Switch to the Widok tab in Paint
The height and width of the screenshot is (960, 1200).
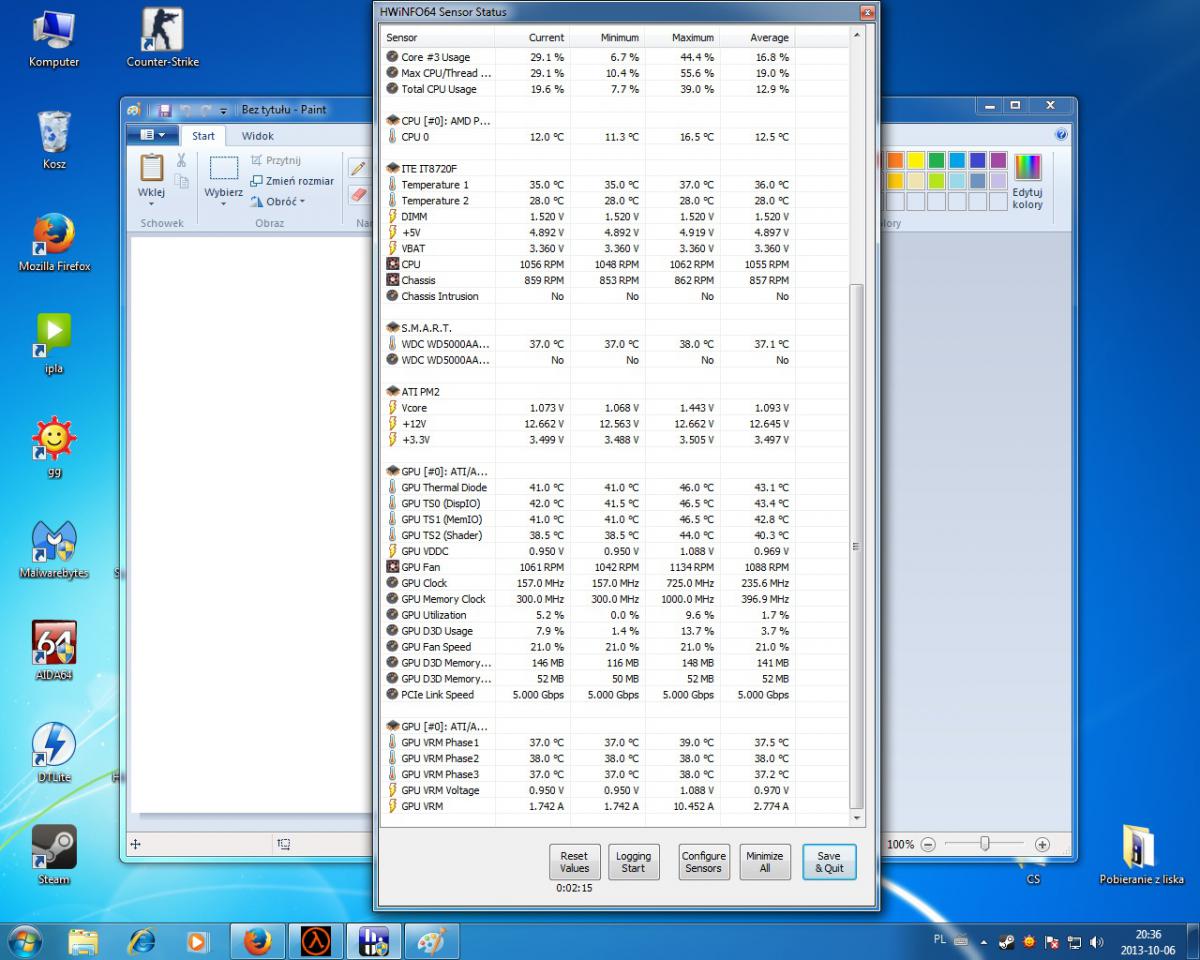click(257, 136)
